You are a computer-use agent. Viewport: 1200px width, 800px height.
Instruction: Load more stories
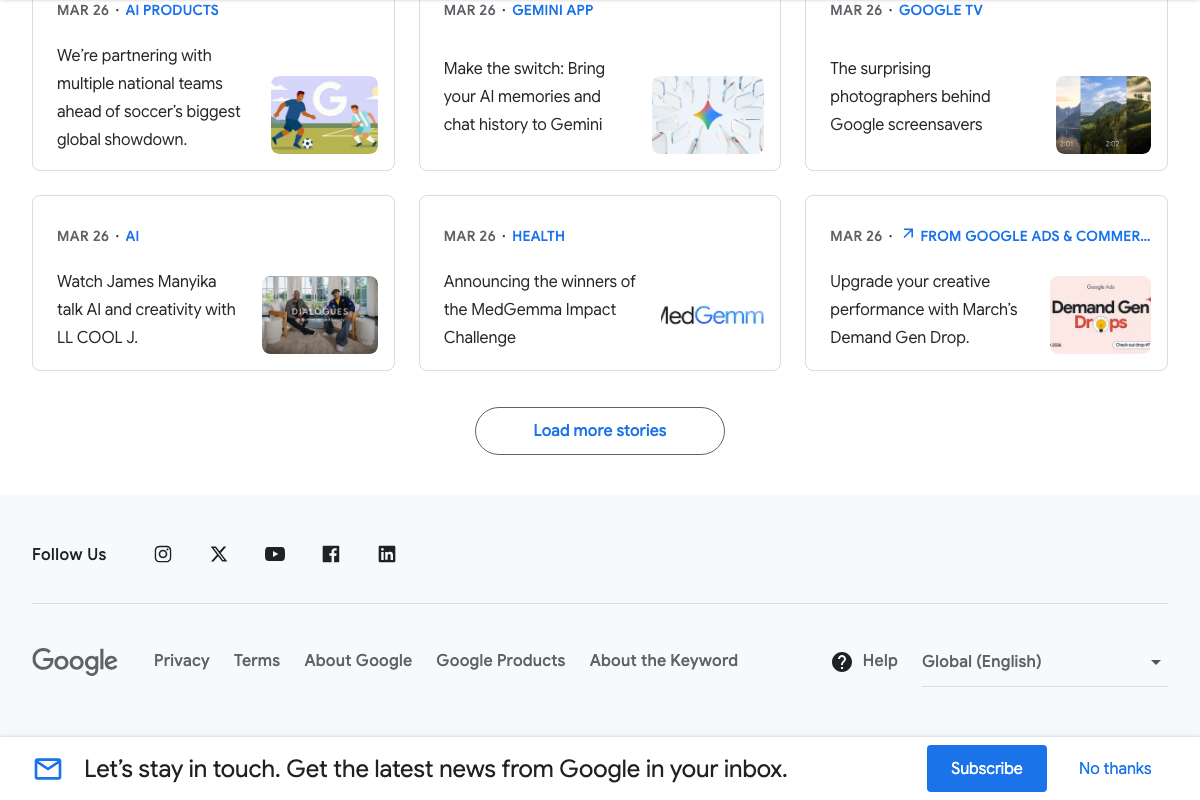(600, 431)
